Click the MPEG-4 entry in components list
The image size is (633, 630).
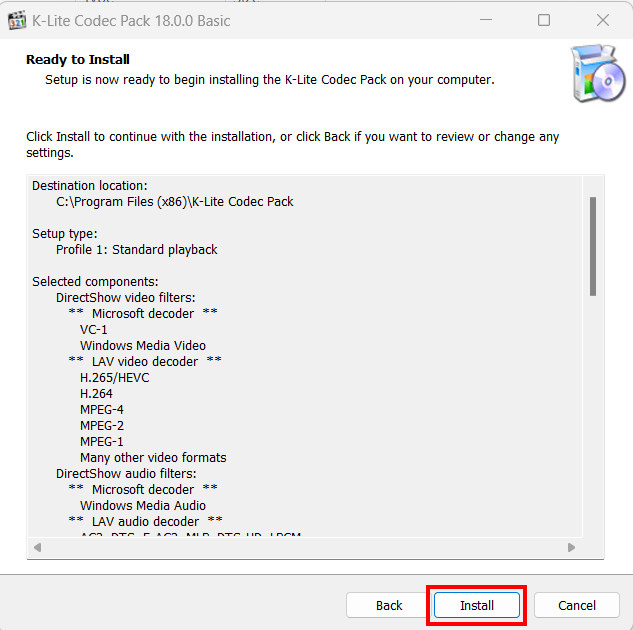tap(101, 409)
